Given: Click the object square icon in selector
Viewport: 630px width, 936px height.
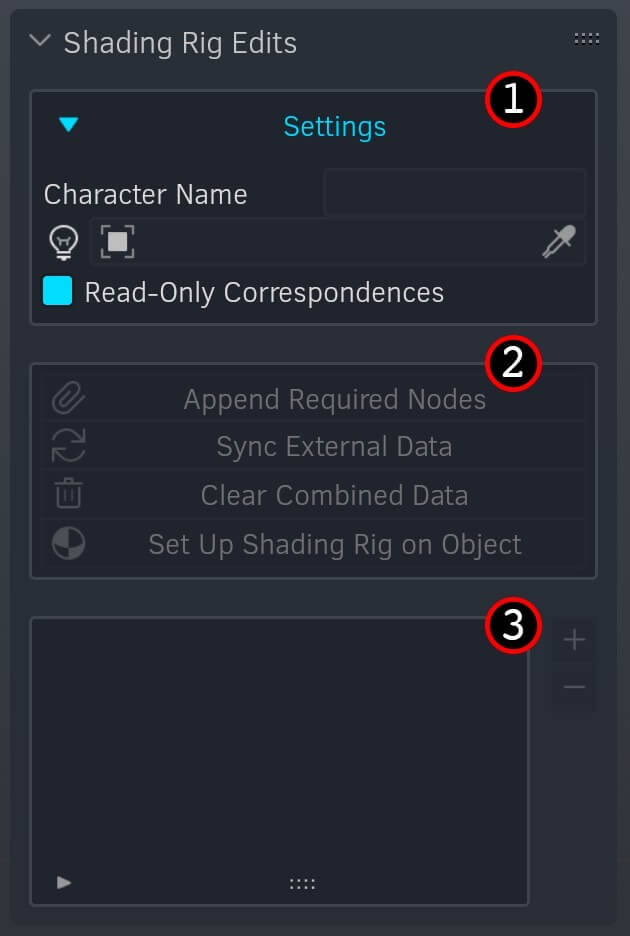Looking at the screenshot, I should pos(117,242).
